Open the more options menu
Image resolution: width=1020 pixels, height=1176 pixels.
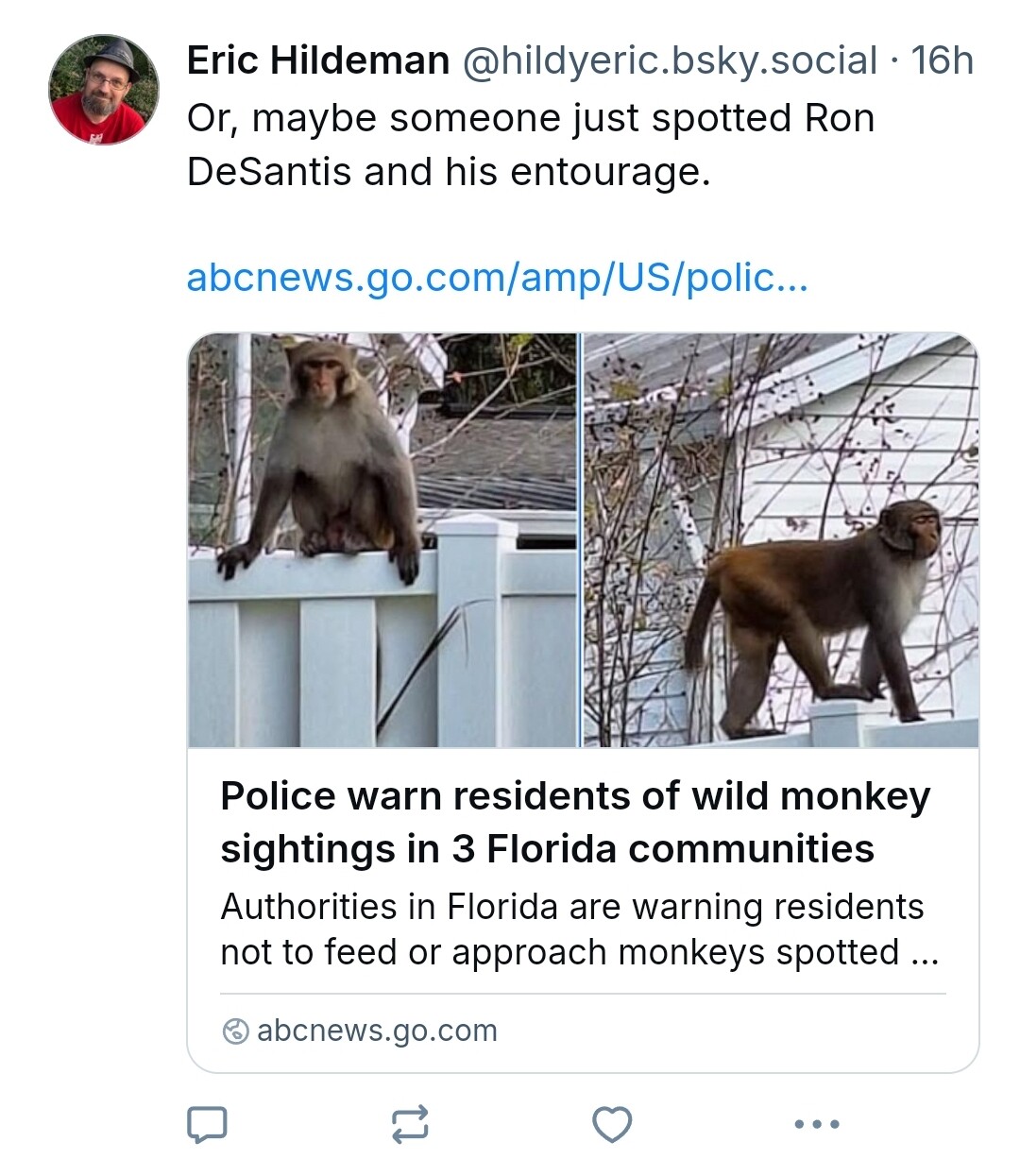pos(816,1124)
